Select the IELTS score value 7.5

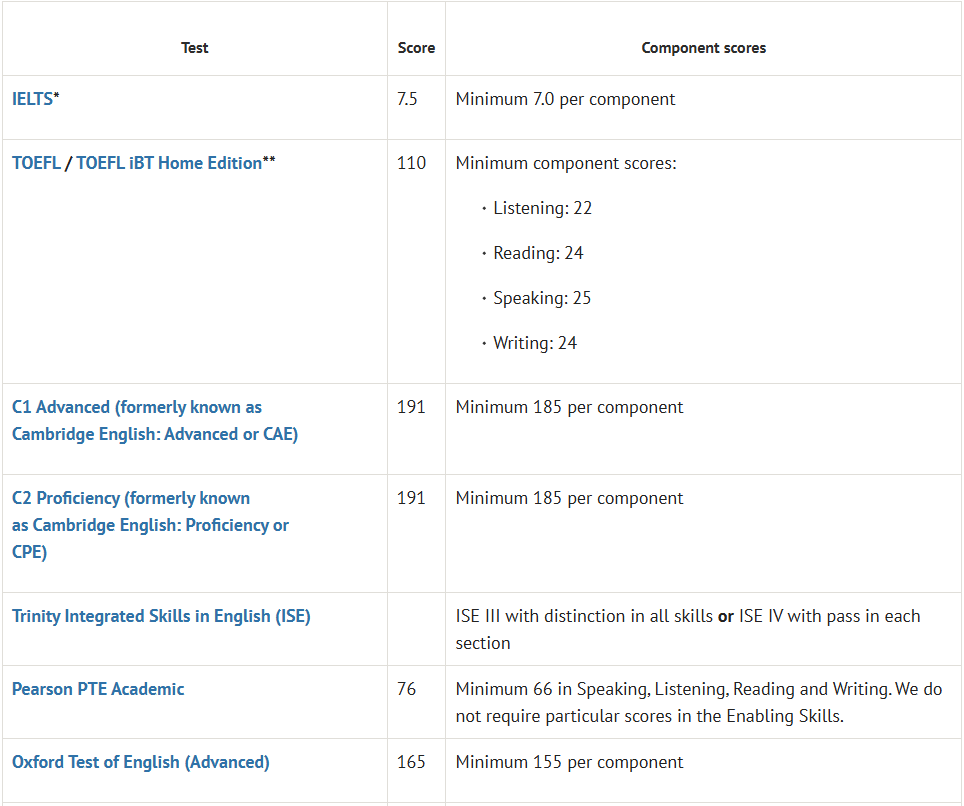[x=407, y=99]
